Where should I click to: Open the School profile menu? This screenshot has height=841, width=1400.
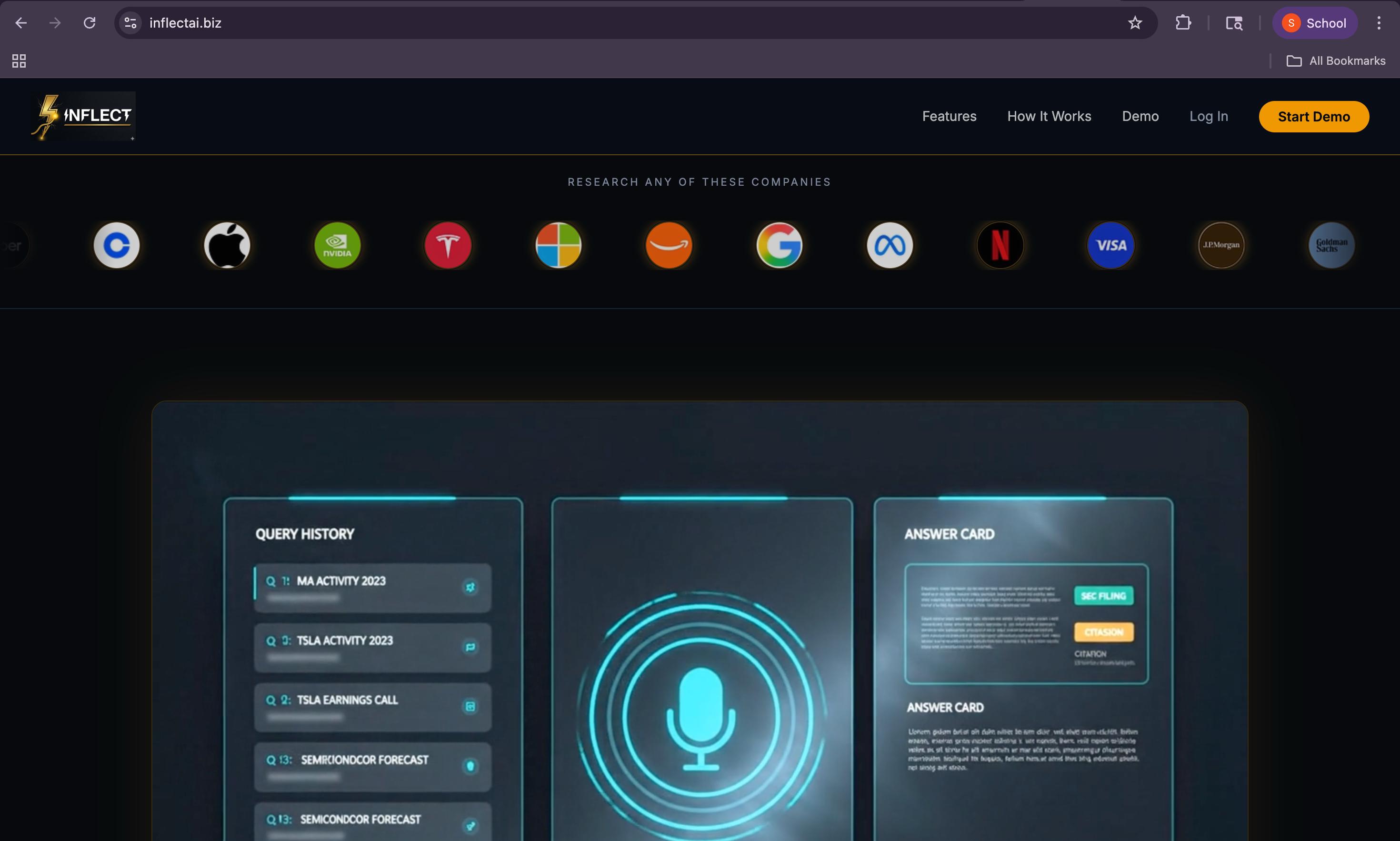click(1314, 23)
